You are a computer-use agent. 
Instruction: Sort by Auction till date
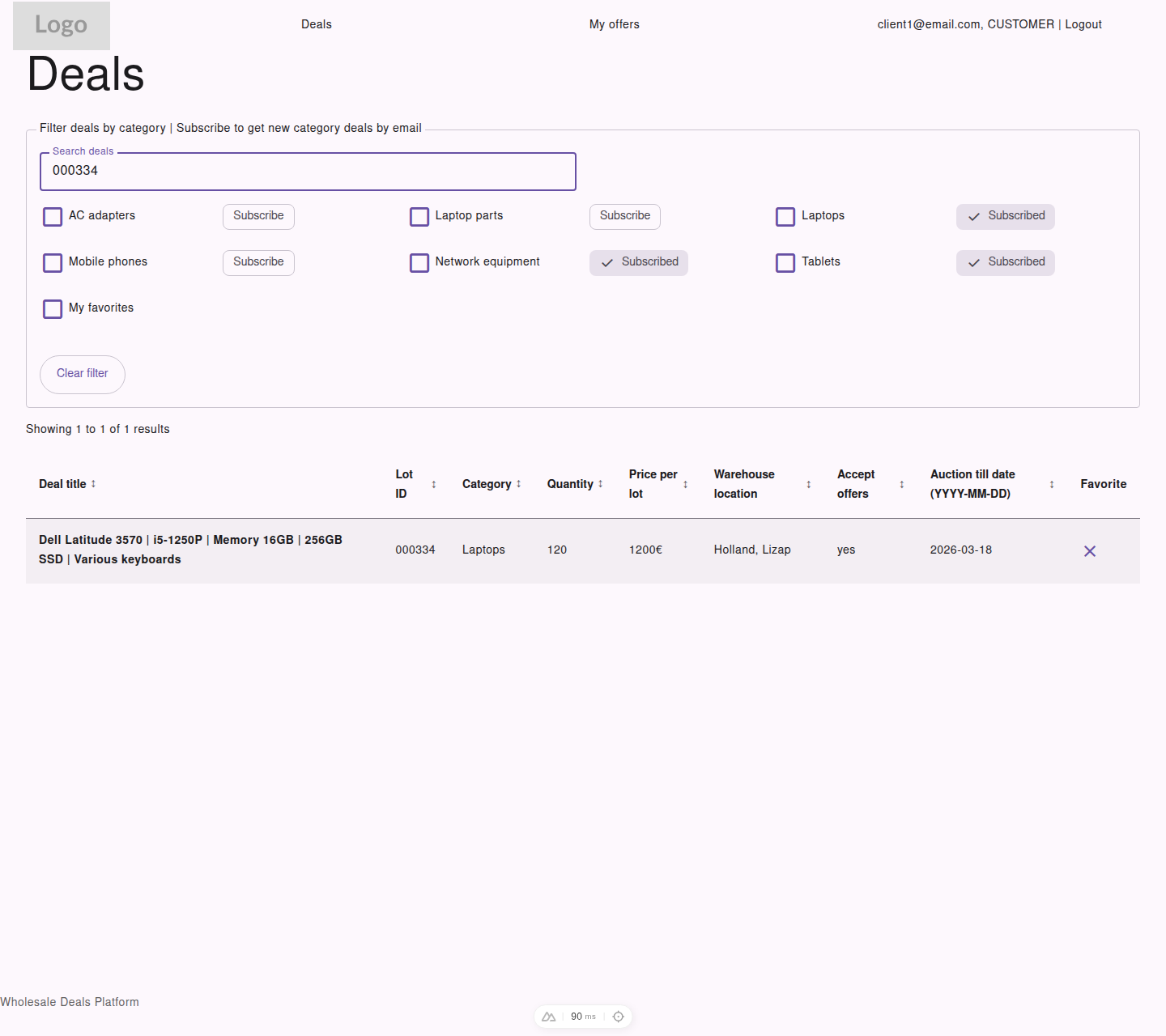1050,483
